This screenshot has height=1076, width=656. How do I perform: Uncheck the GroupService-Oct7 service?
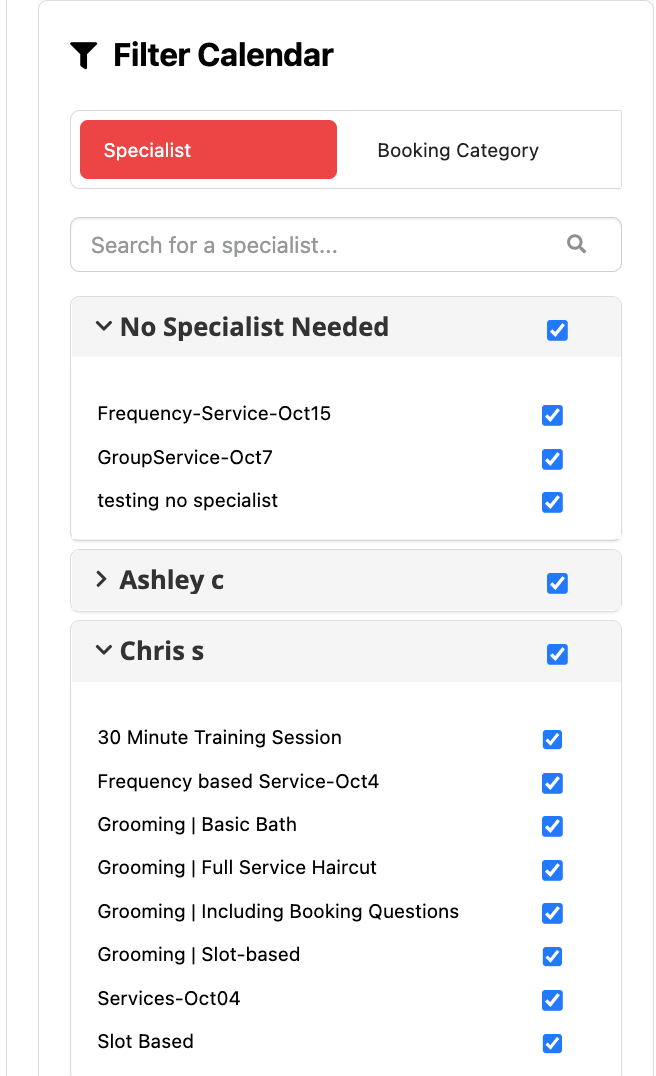pos(552,459)
